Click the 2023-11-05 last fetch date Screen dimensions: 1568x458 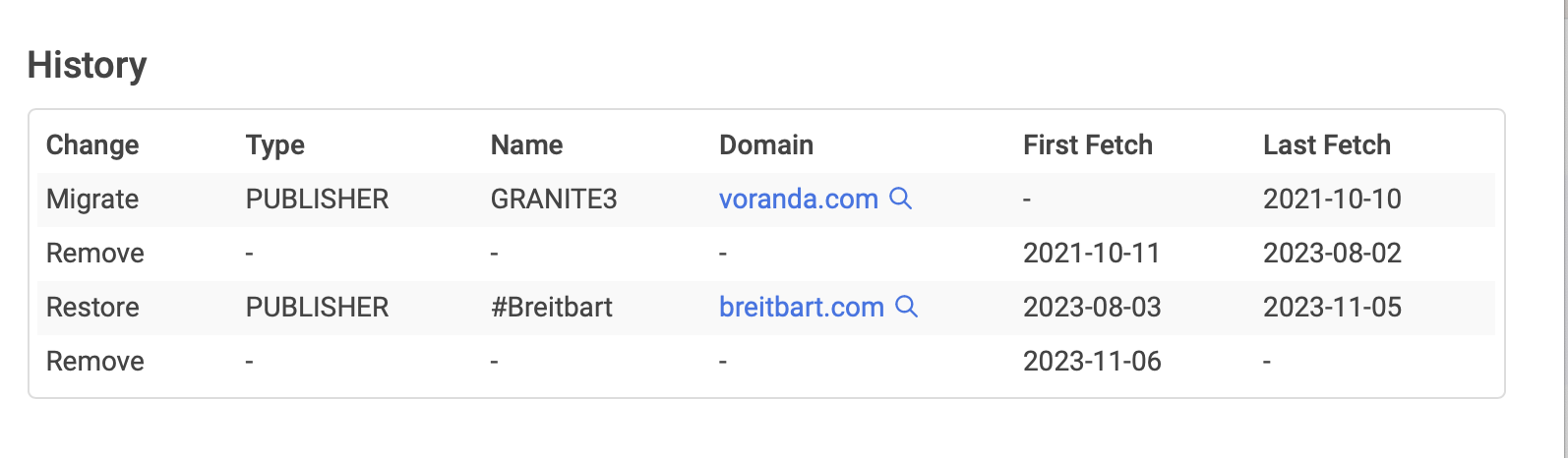(1332, 308)
